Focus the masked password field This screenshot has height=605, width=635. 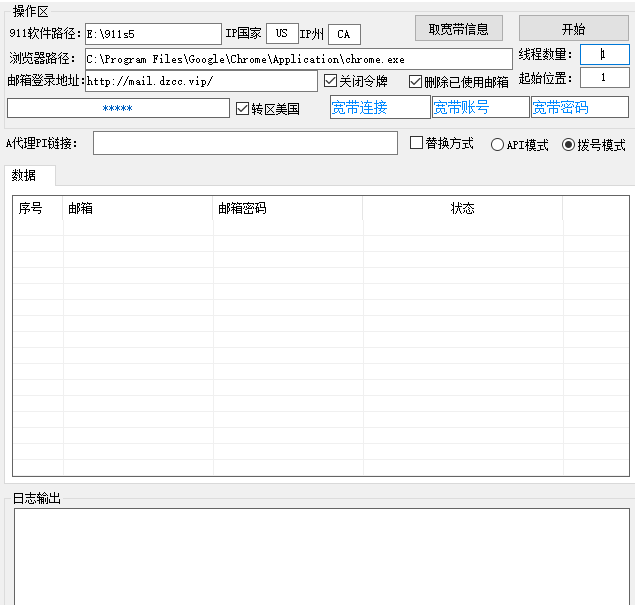tap(118, 108)
